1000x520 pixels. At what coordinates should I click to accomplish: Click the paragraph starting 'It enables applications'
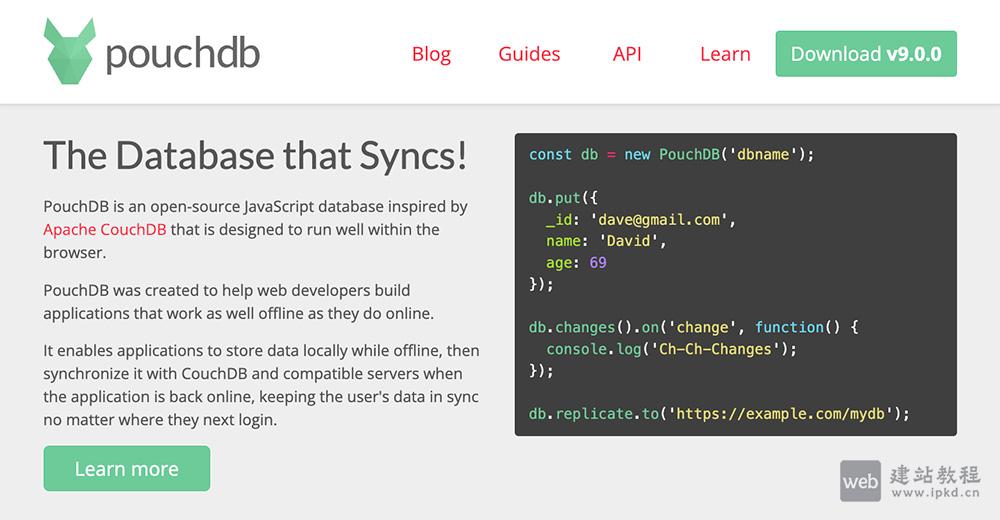point(261,385)
